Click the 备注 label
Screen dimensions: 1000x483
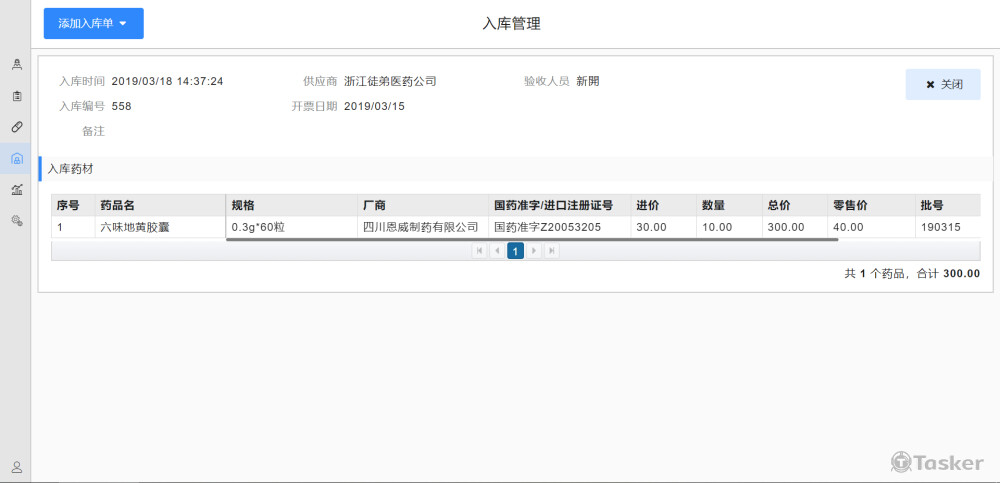93,131
